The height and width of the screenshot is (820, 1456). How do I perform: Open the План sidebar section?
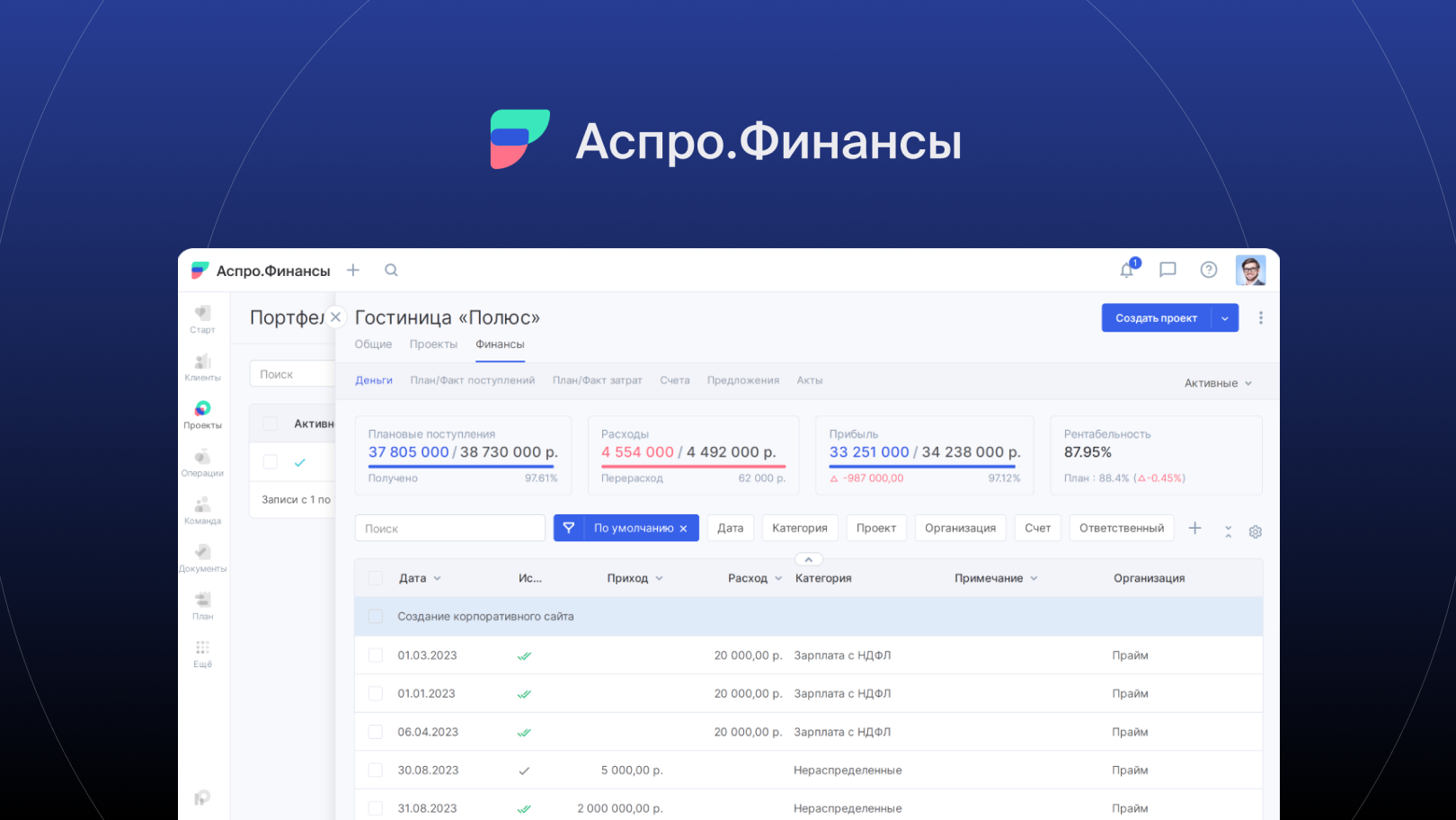point(202,605)
